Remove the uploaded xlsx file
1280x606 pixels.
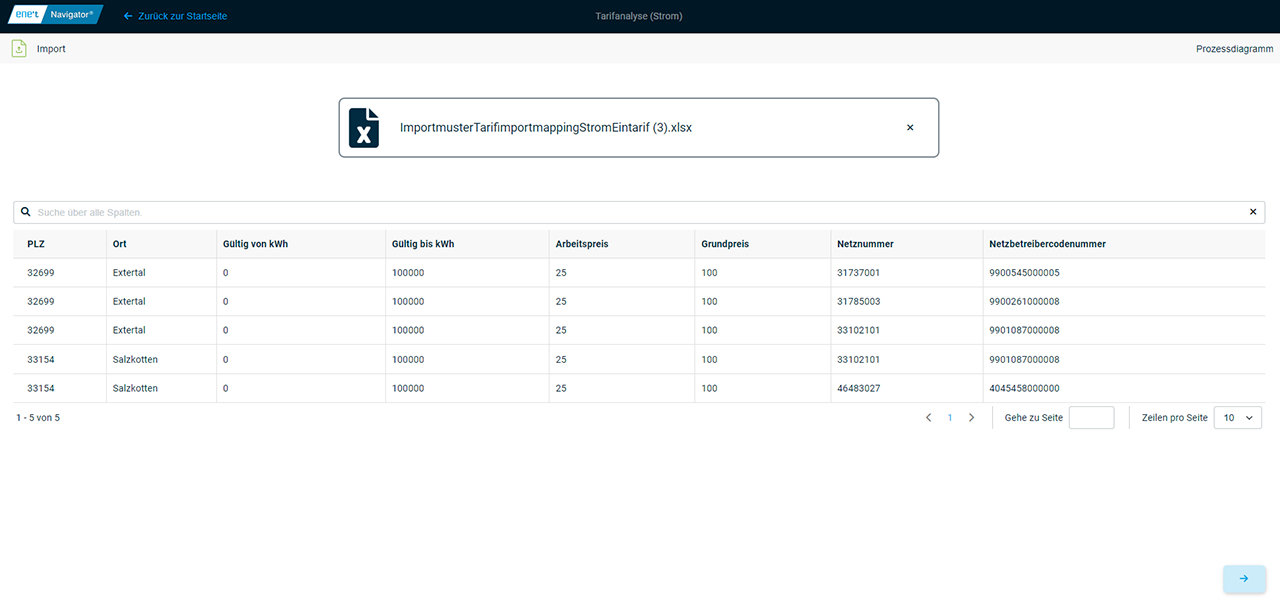[x=910, y=128]
